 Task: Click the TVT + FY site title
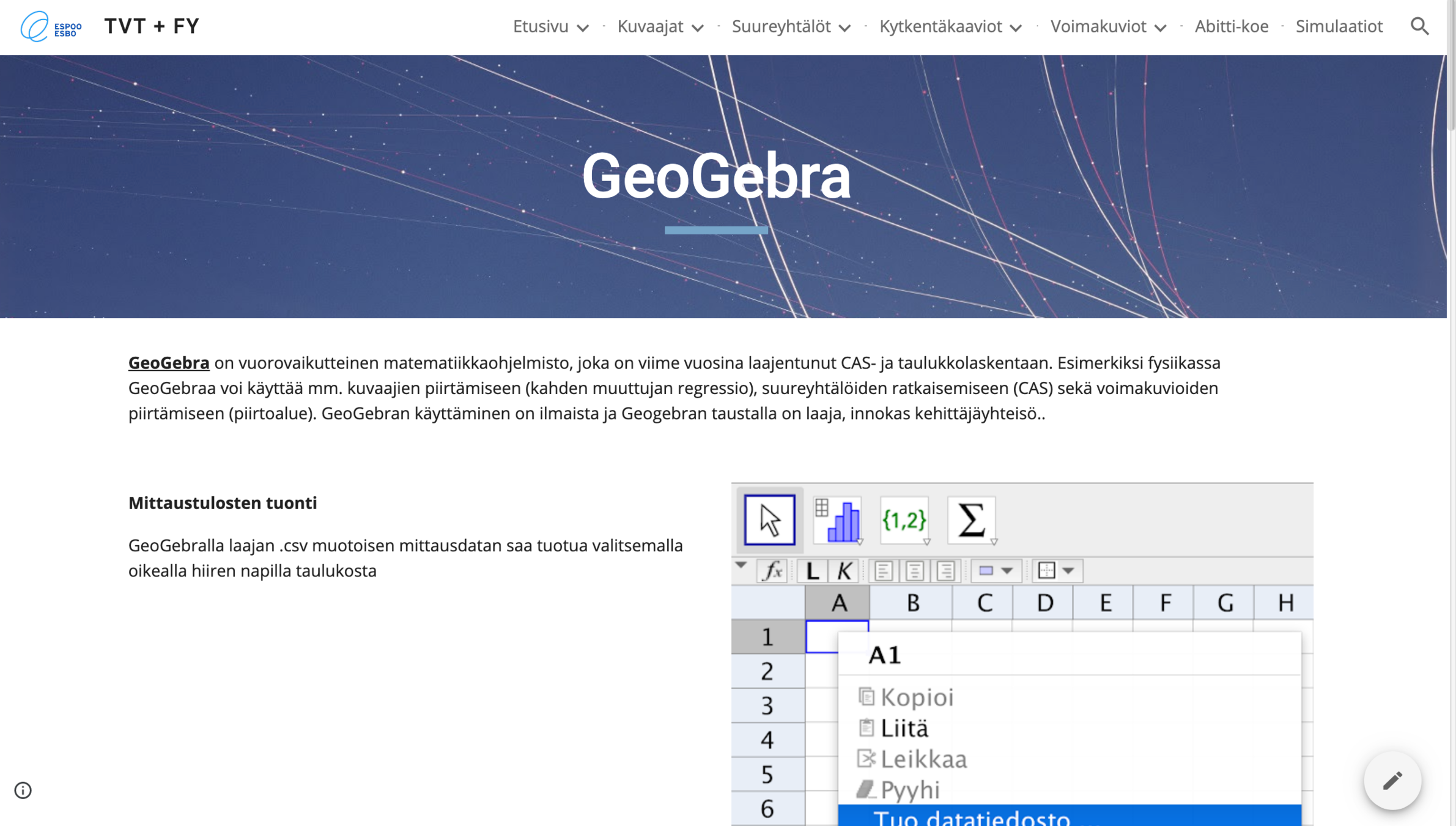[x=152, y=26]
